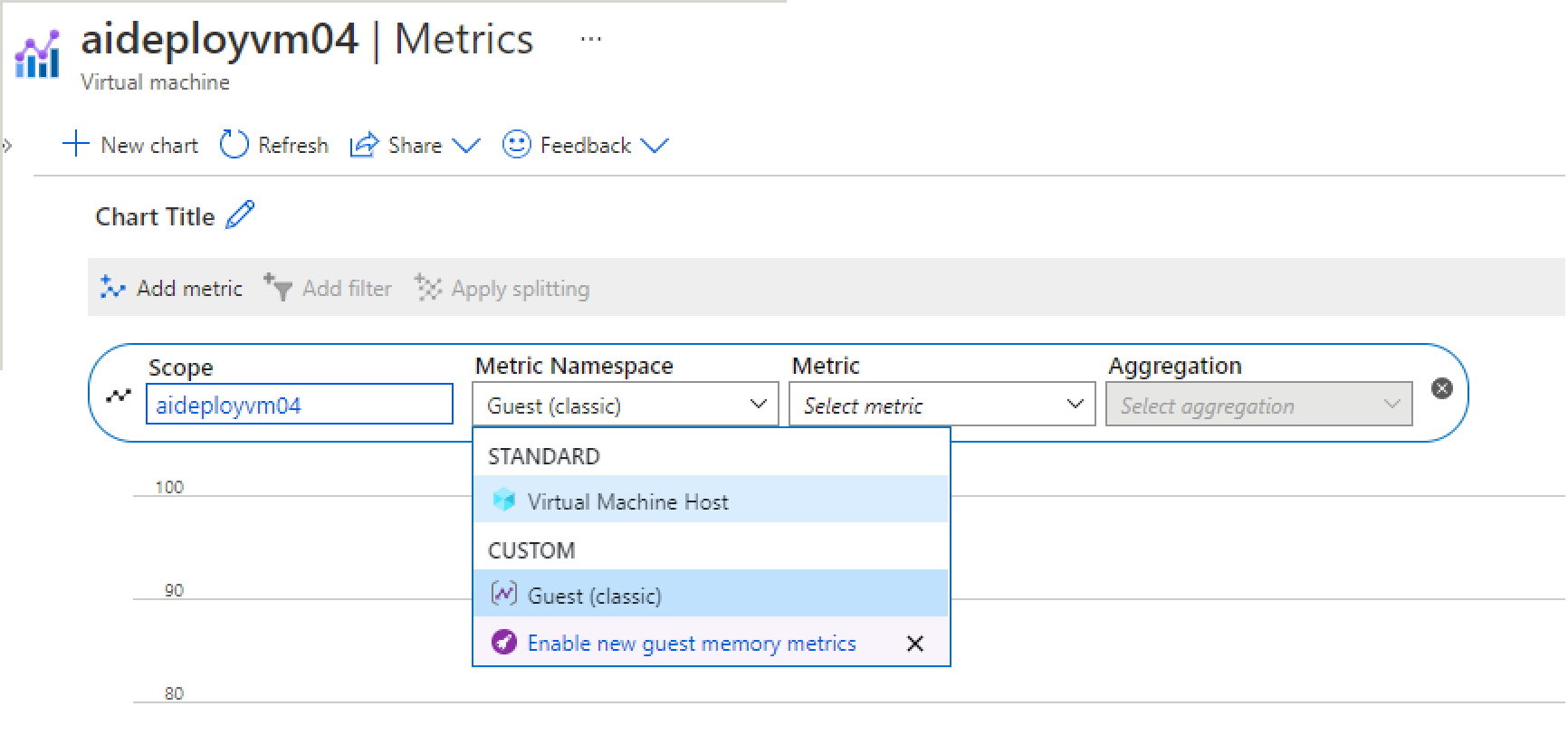
Task: Expand the Share dropdown chevron
Action: coord(466,146)
